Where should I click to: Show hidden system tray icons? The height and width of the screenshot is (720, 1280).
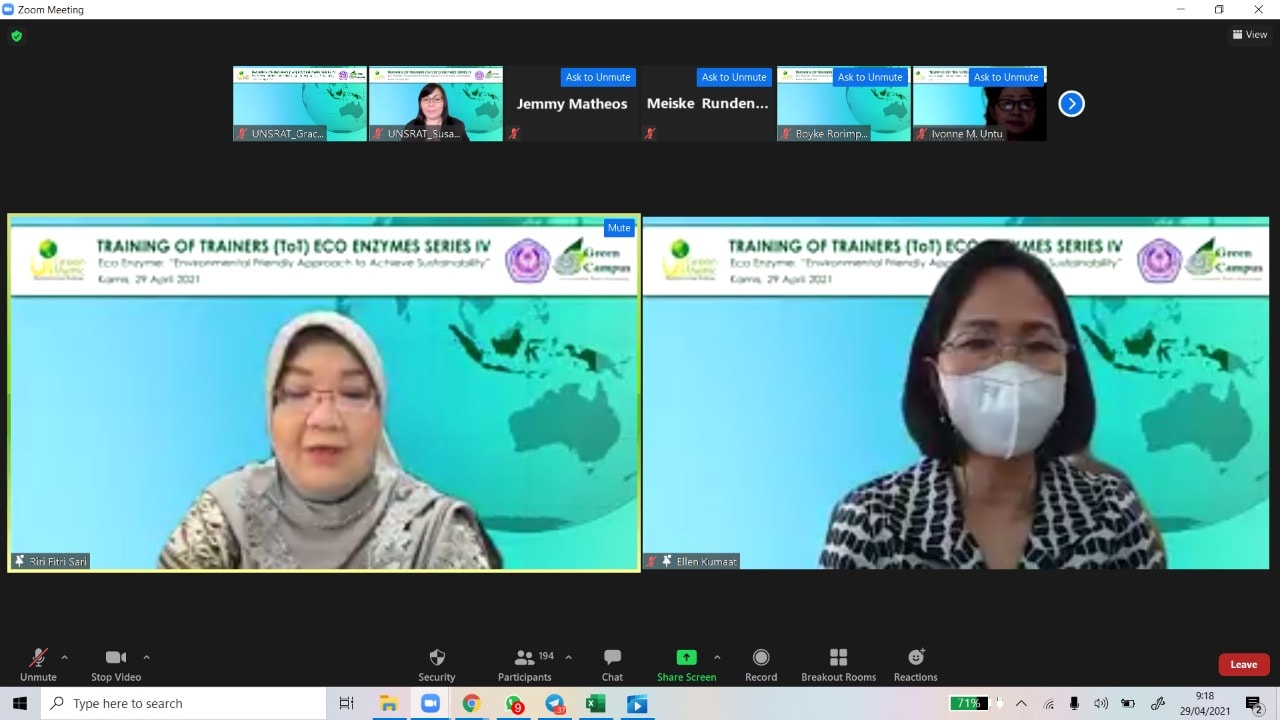[x=1021, y=704]
